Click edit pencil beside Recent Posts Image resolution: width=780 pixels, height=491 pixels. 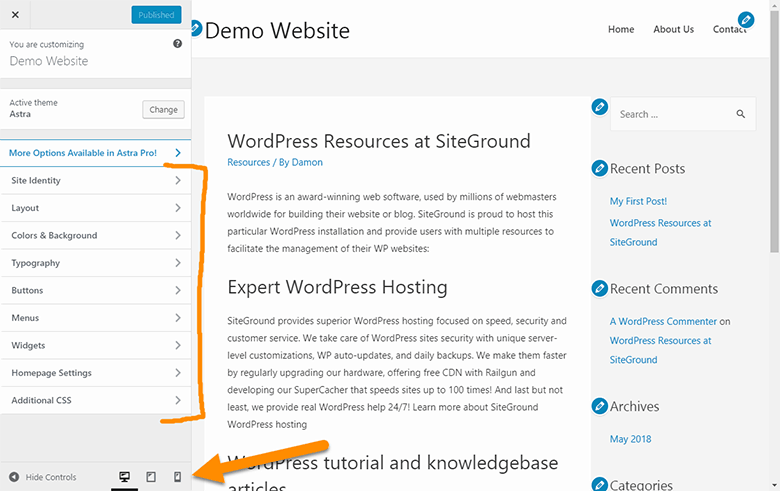[x=600, y=168]
